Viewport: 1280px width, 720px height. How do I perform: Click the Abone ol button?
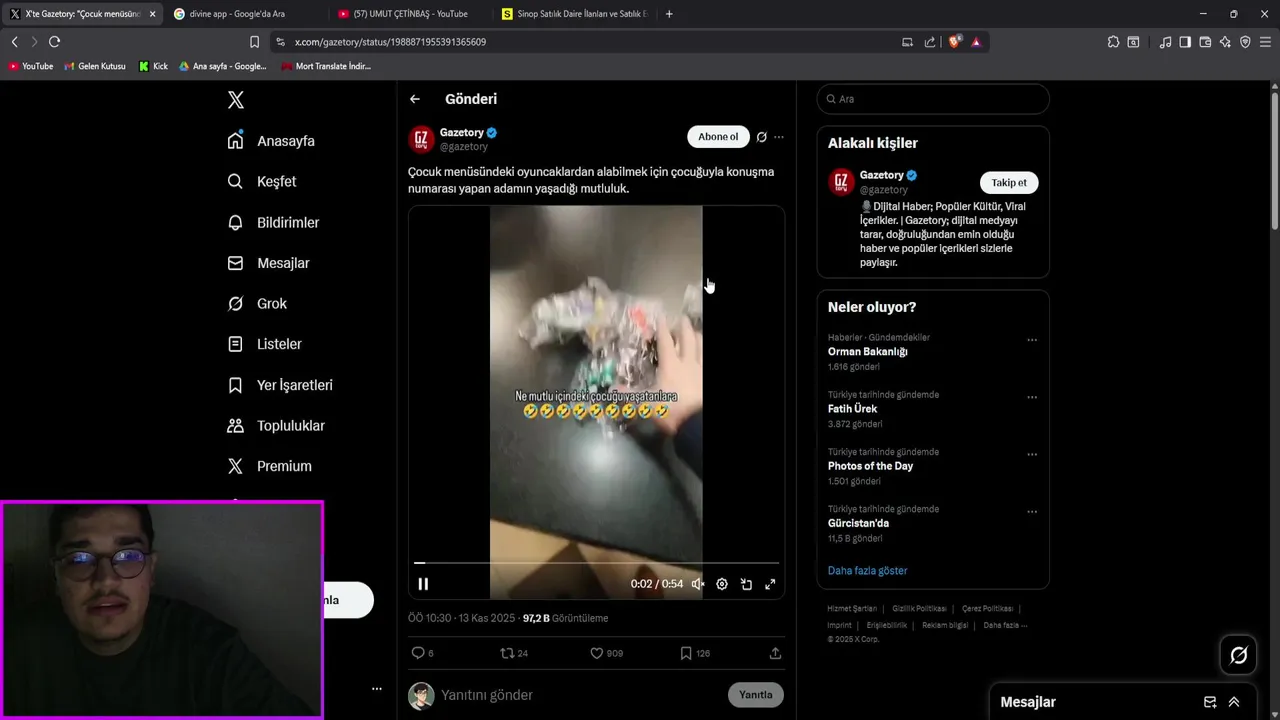pos(718,137)
